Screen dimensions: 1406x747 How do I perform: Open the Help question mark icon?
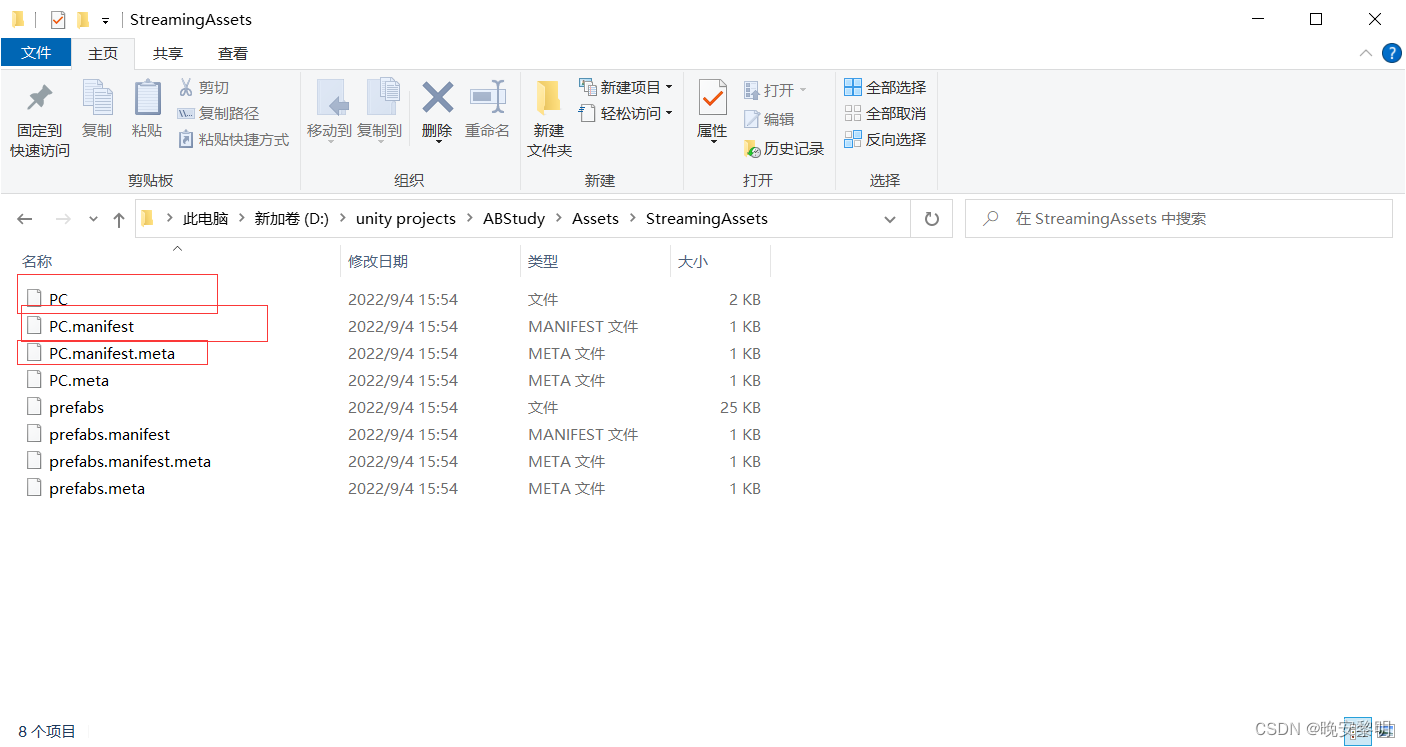1391,53
